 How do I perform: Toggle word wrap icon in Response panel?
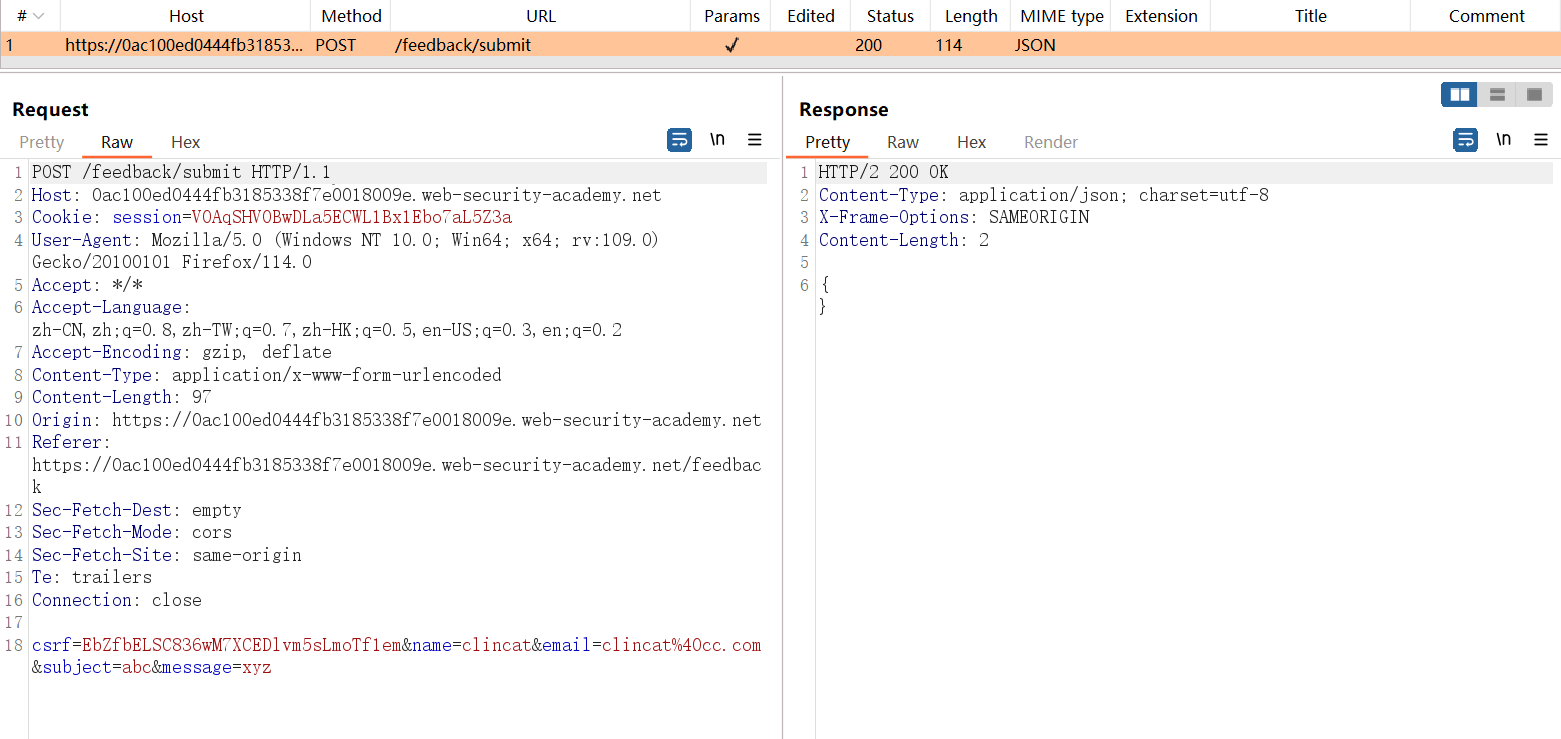click(x=1465, y=140)
